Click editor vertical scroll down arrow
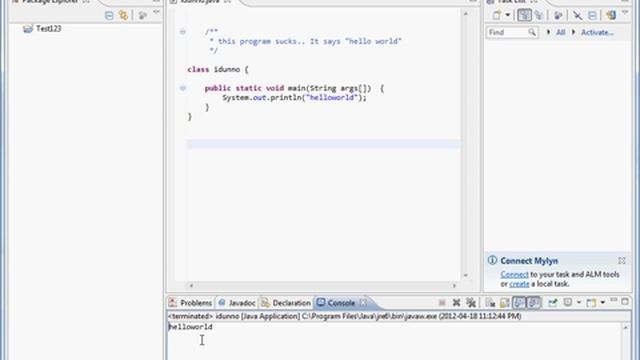The image size is (640, 360). pyautogui.click(x=466, y=276)
